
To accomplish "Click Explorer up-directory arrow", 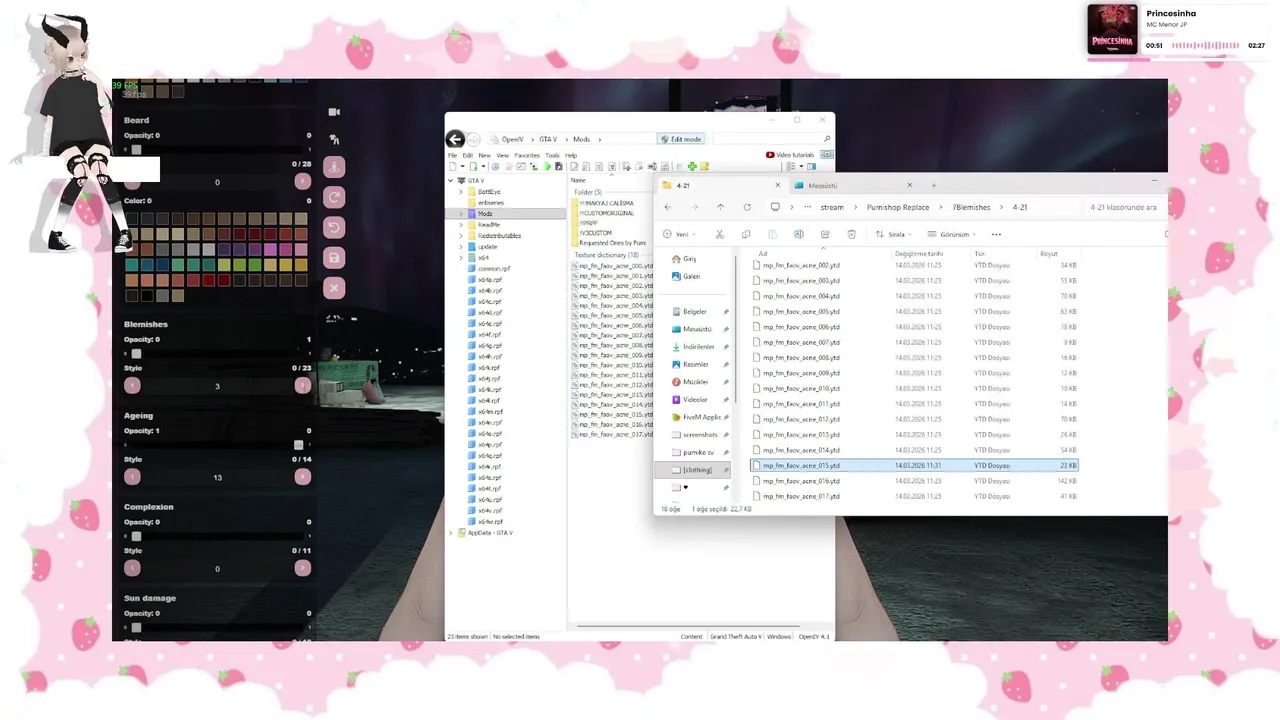I will point(720,207).
